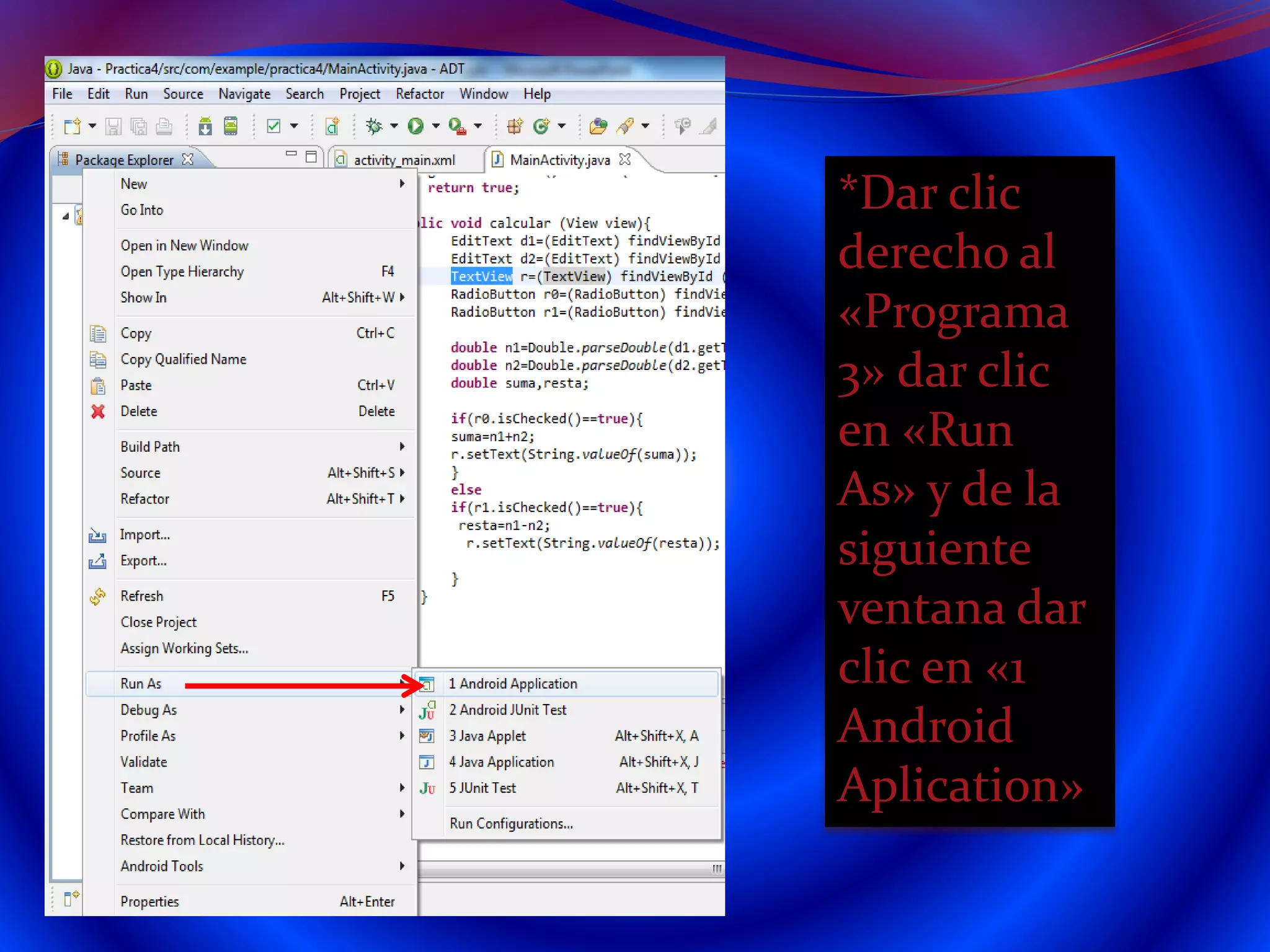Viewport: 1270px width, 952px height.
Task: Click the green Run play icon
Action: (x=415, y=126)
